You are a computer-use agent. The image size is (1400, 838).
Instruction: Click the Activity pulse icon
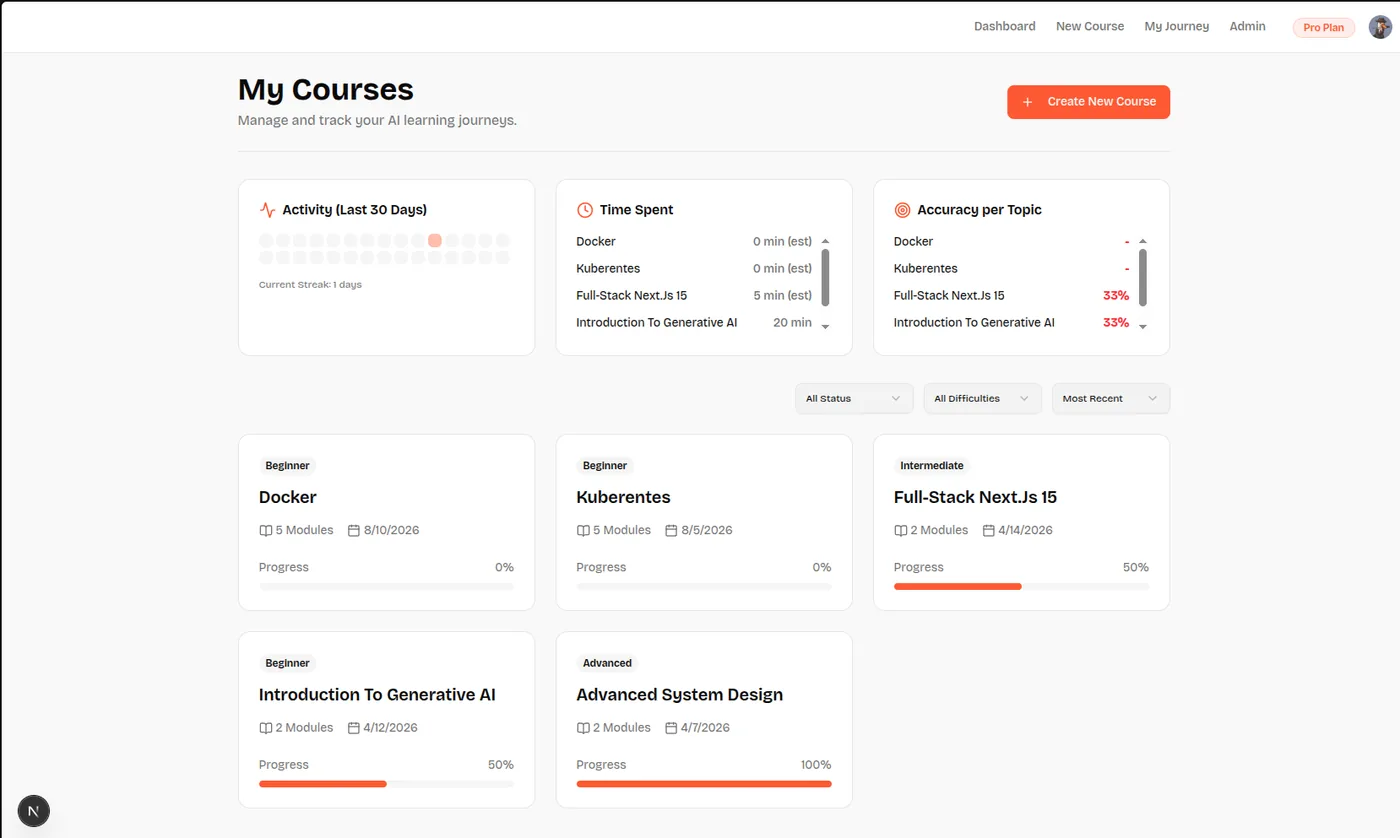tap(267, 210)
